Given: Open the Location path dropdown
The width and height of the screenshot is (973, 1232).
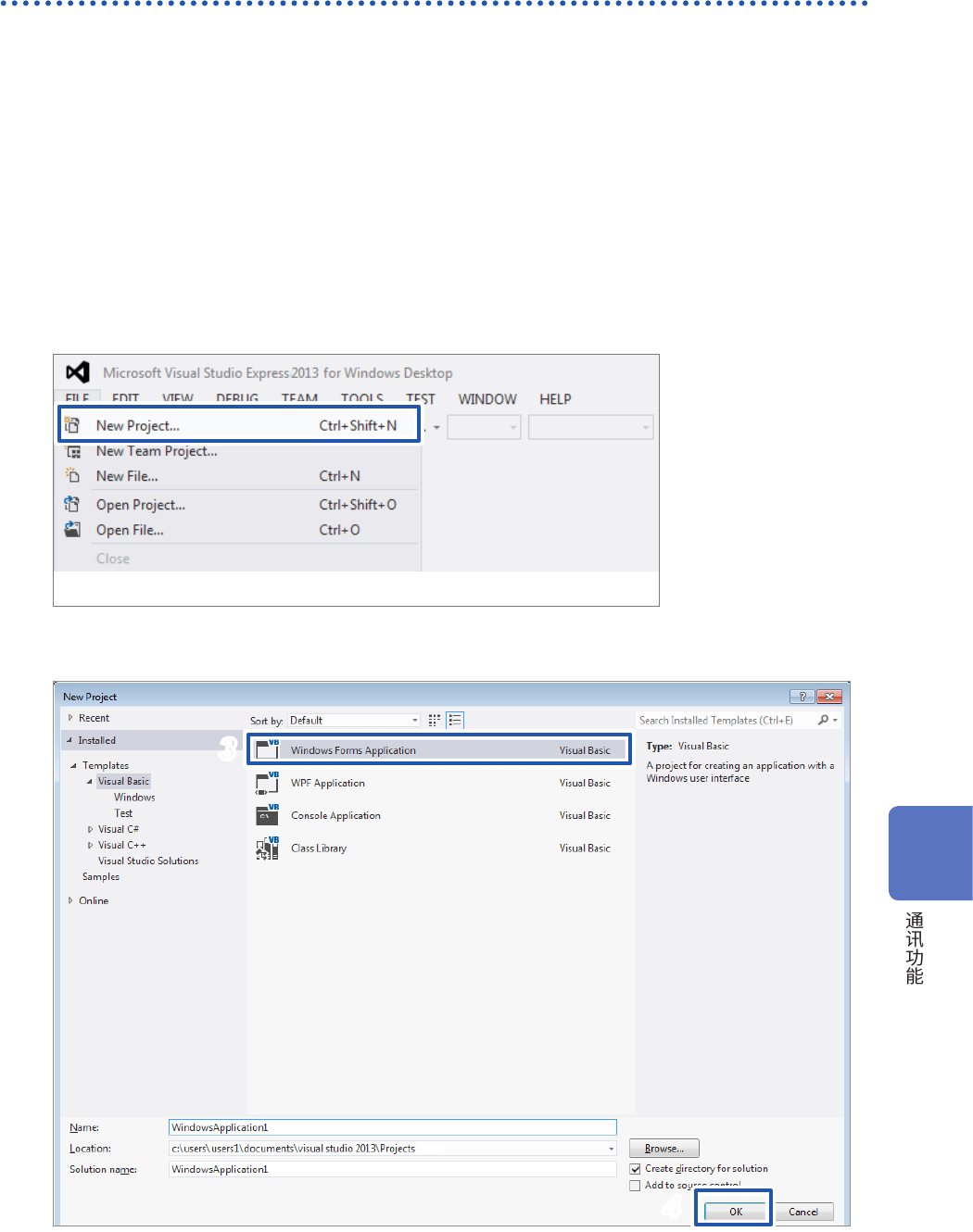Looking at the screenshot, I should click(611, 1149).
